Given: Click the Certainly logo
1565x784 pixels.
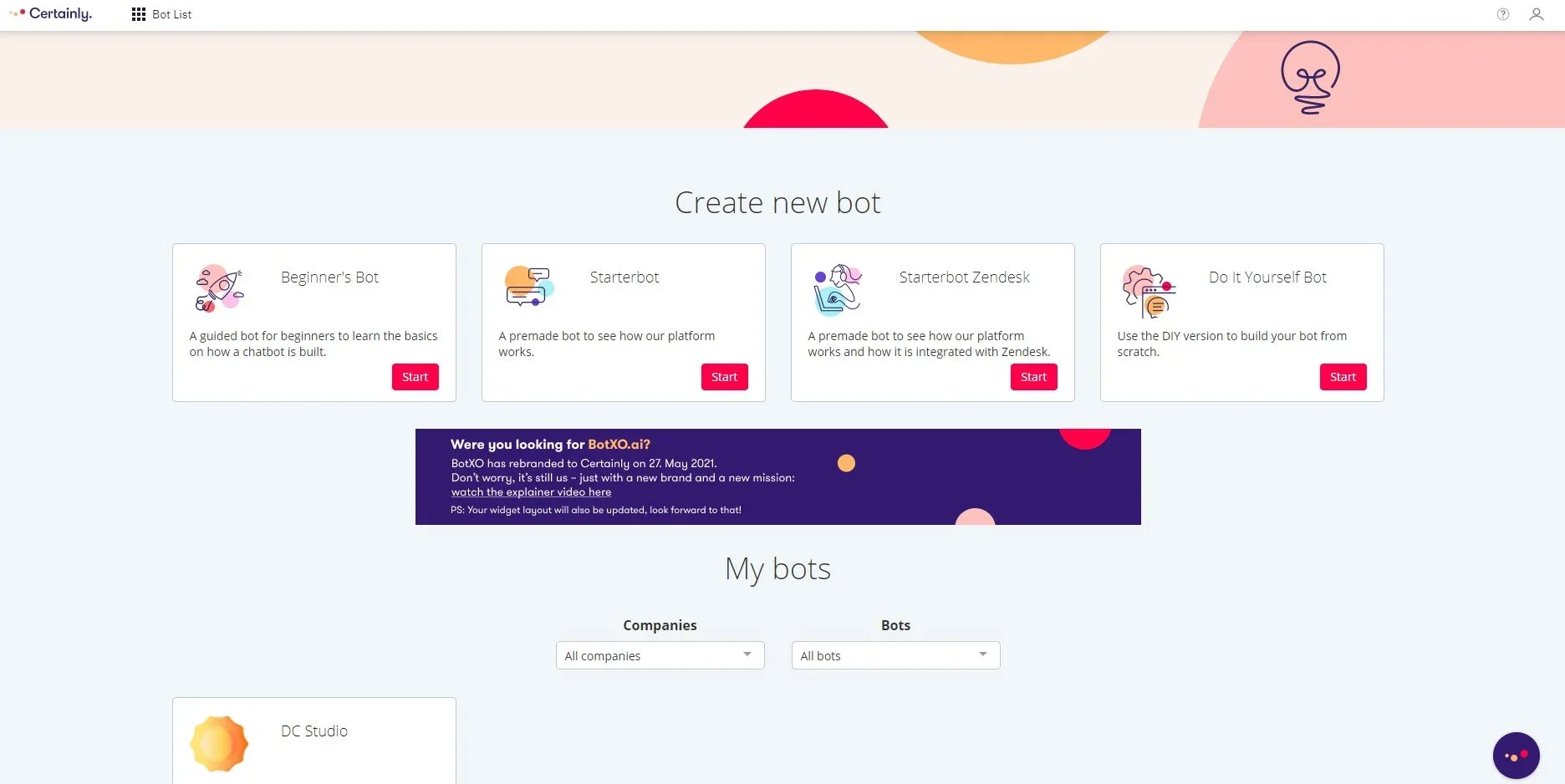Looking at the screenshot, I should coord(50,13).
